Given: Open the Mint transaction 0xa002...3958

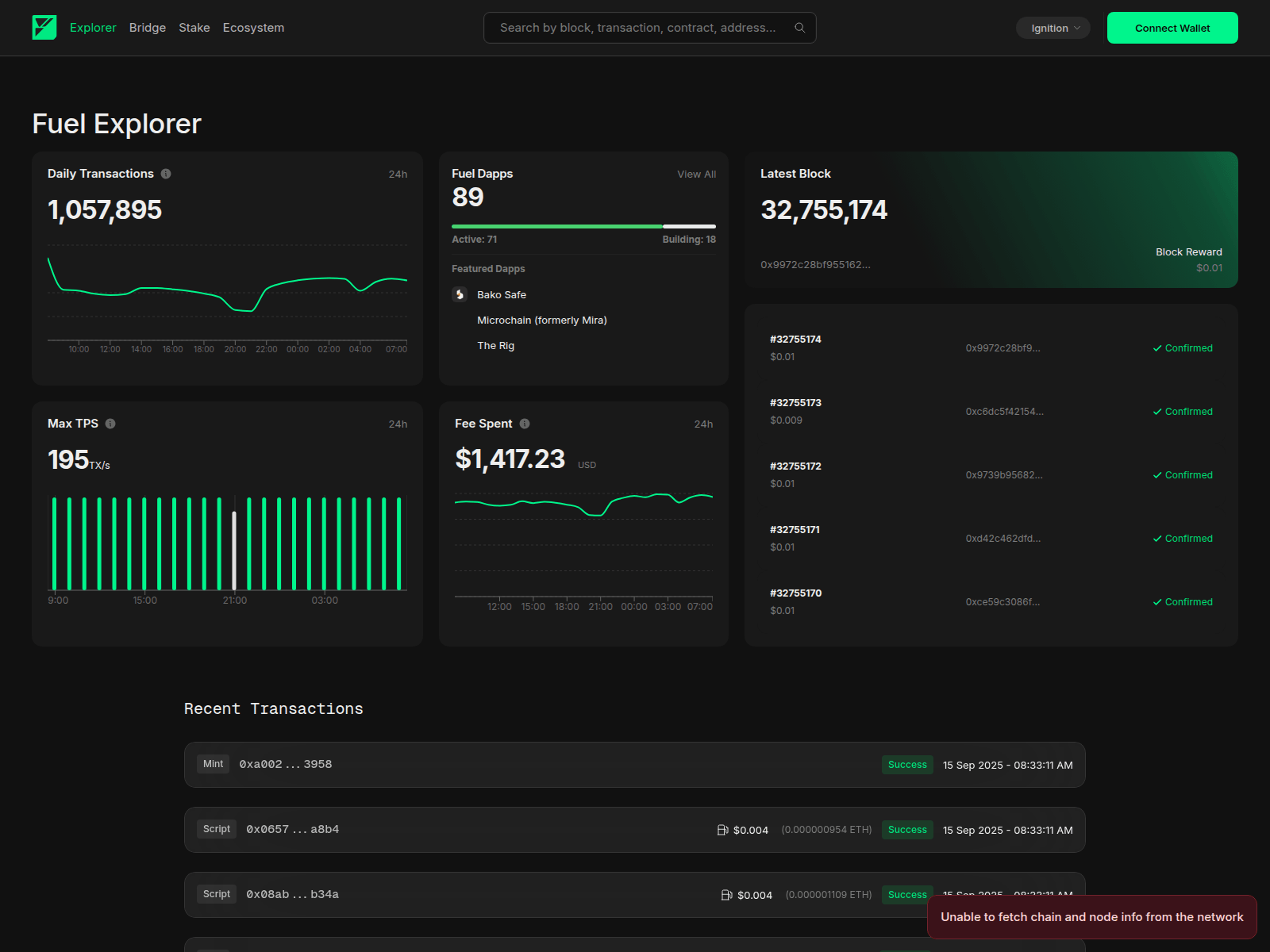Looking at the screenshot, I should click(x=285, y=764).
